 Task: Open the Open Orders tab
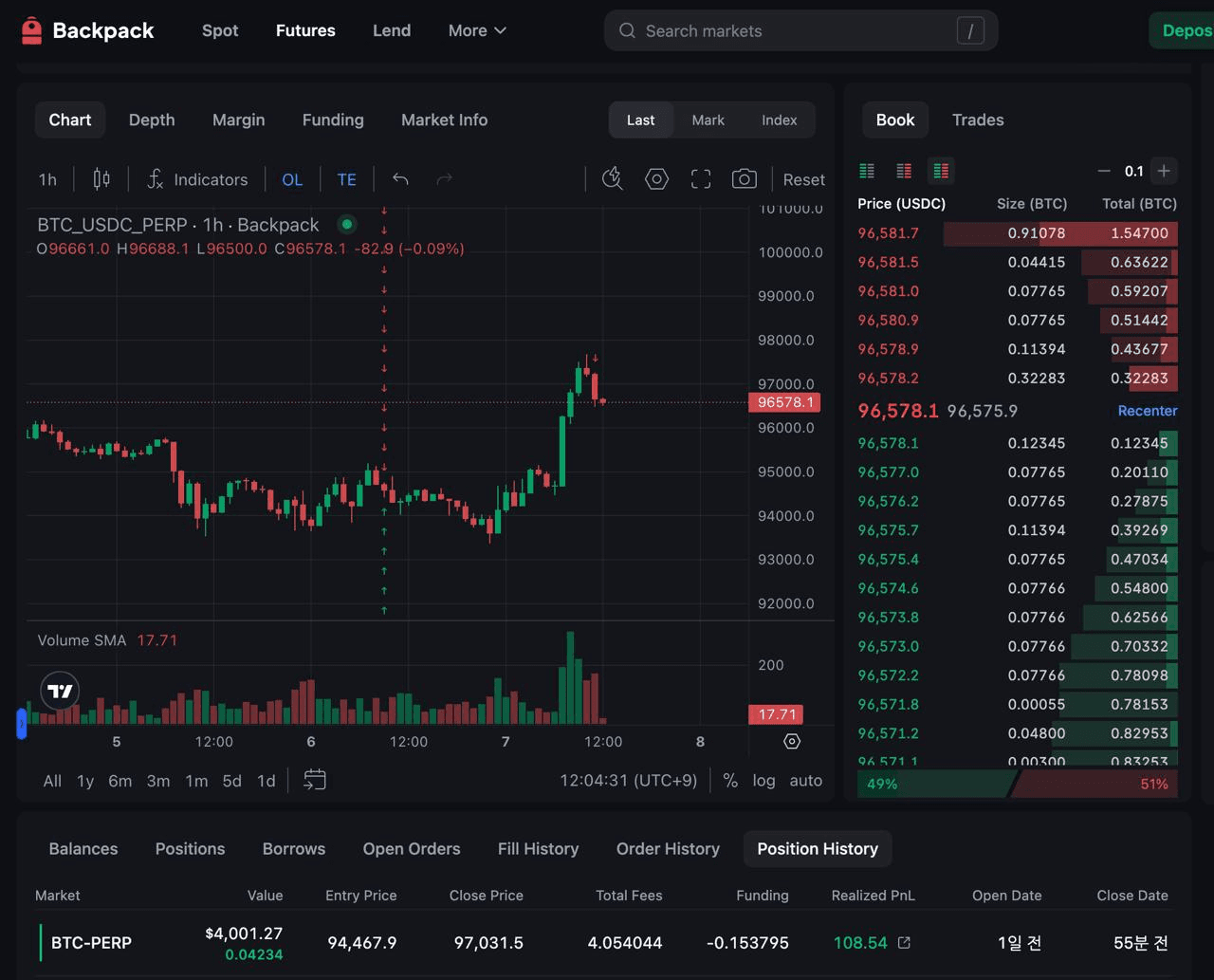412,848
